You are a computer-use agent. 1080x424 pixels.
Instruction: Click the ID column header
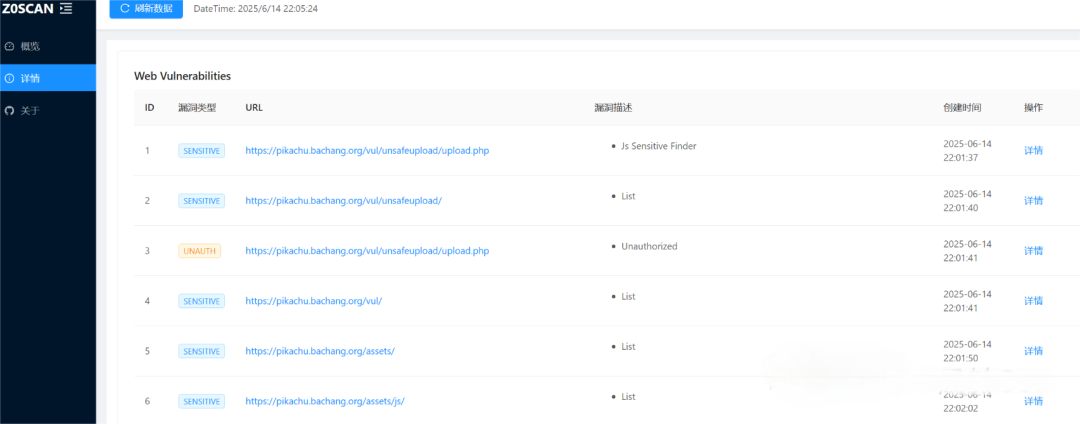pos(149,107)
